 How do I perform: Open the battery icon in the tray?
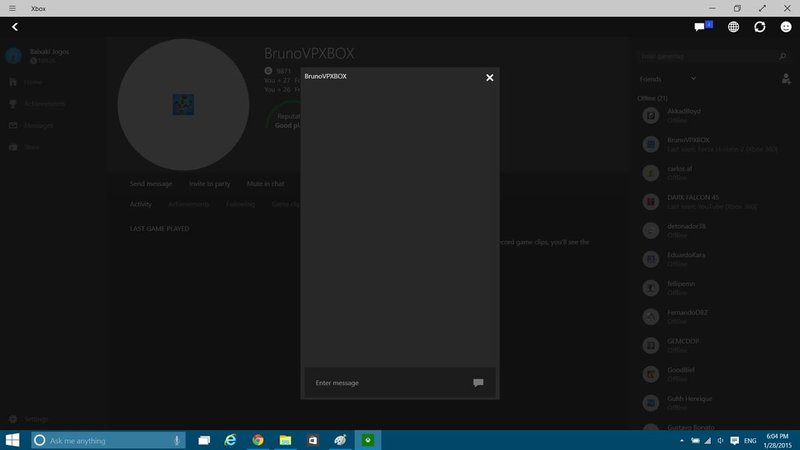tap(695, 440)
